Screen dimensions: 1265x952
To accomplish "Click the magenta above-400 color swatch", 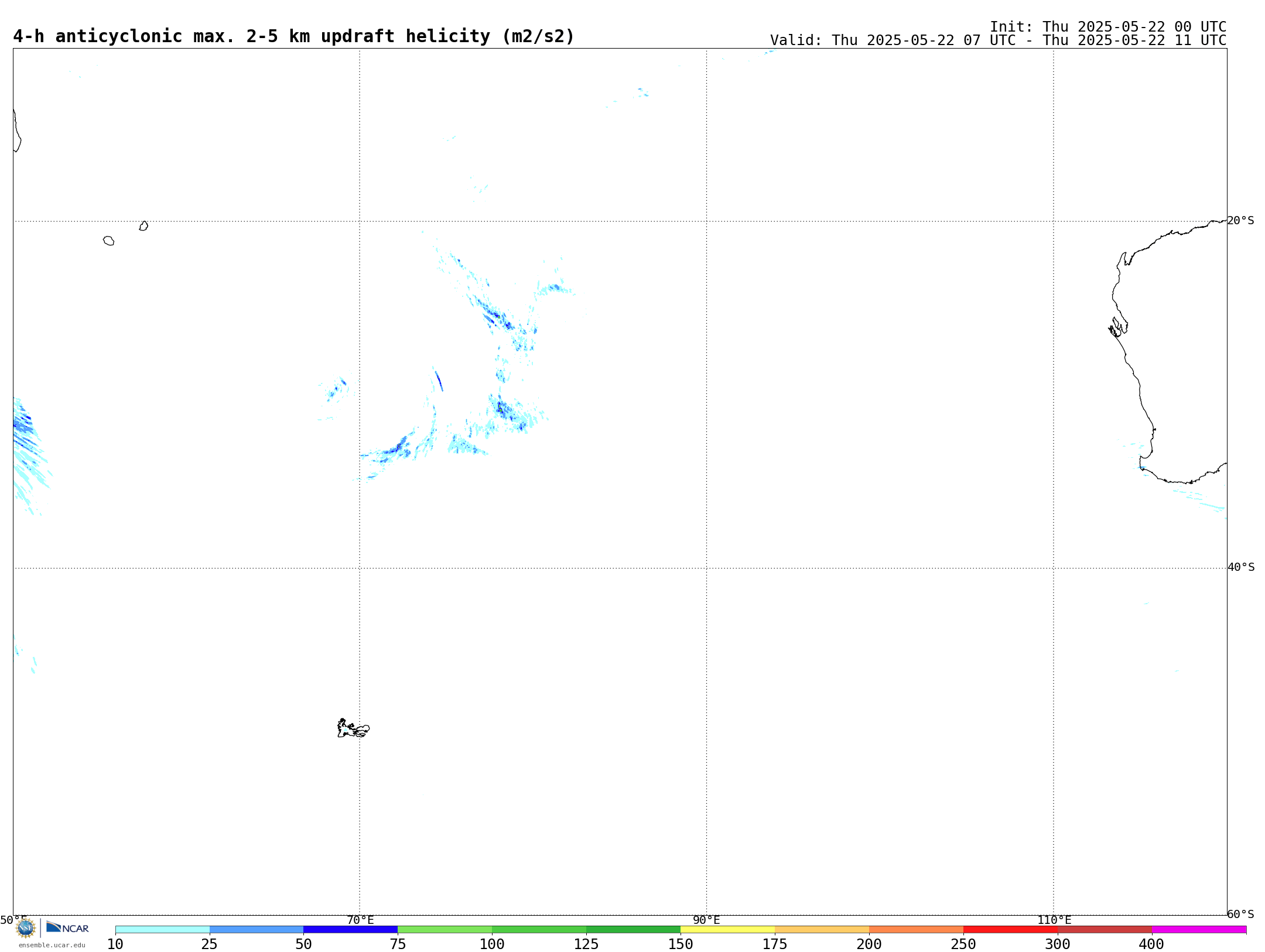I will pyautogui.click(x=1199, y=930).
